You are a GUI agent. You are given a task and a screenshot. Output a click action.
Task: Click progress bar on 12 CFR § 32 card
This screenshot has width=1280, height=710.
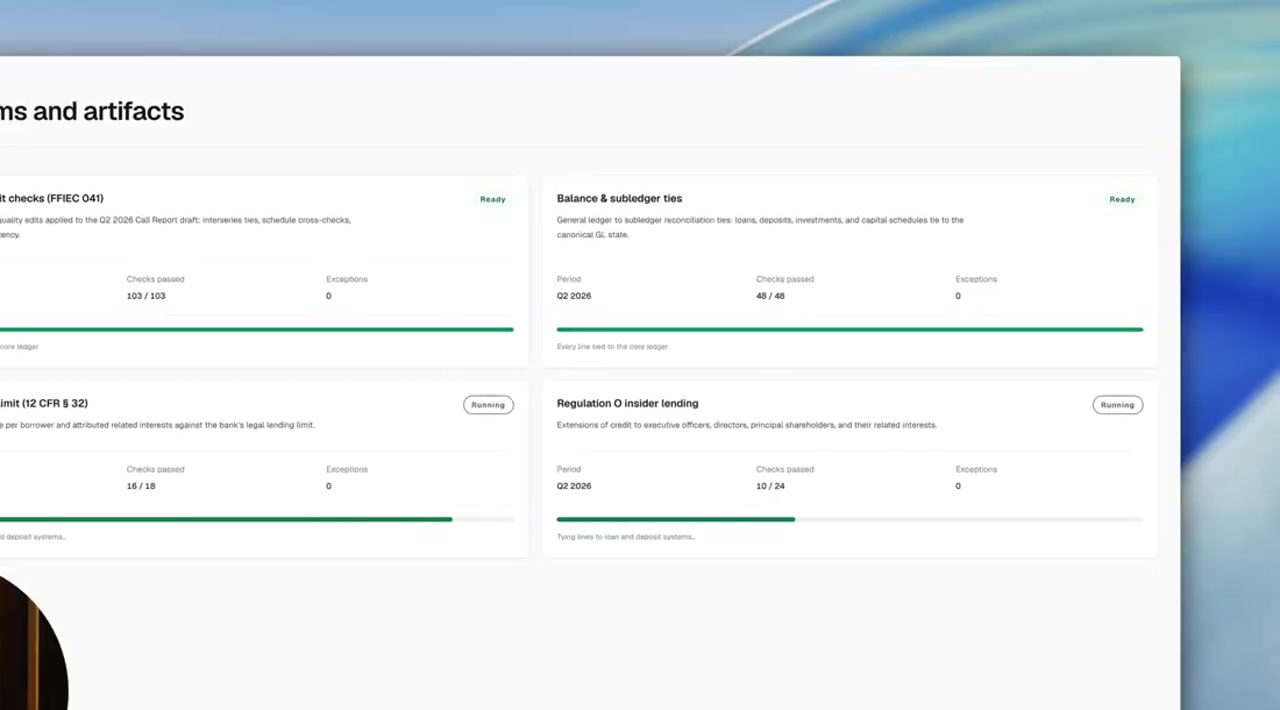257,519
